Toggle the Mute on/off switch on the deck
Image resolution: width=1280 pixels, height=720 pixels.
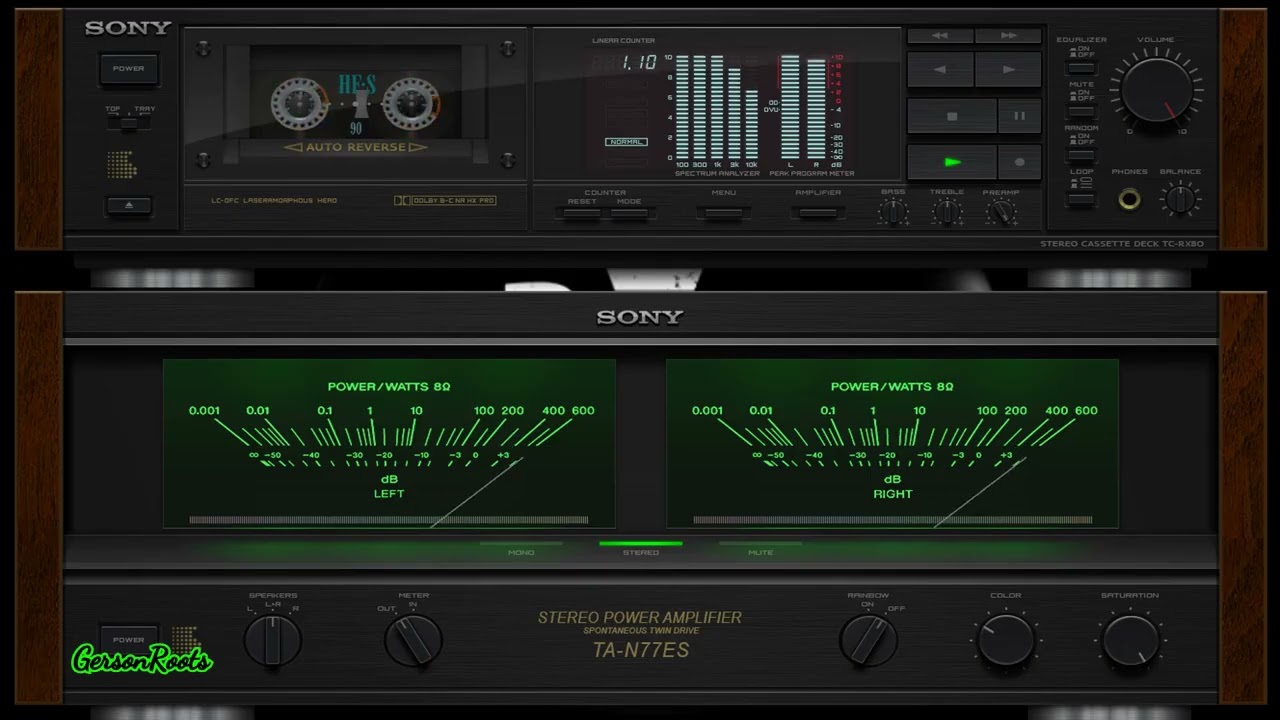pos(1080,111)
